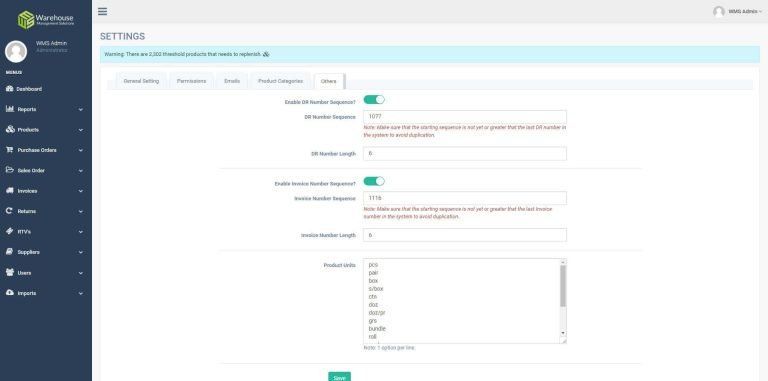
Task: Open the Invoices menu label
Action: pos(27,191)
